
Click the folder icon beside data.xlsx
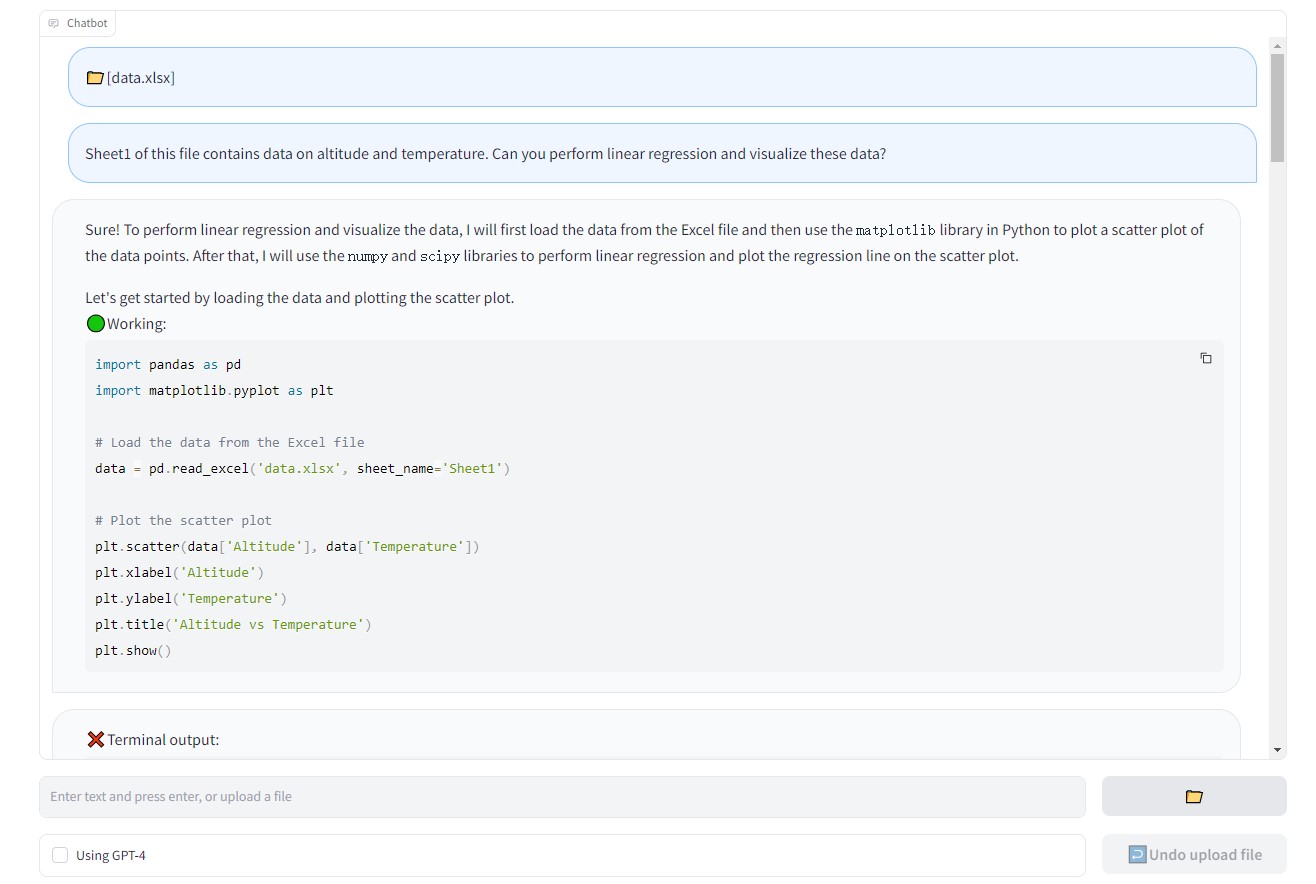coord(95,78)
